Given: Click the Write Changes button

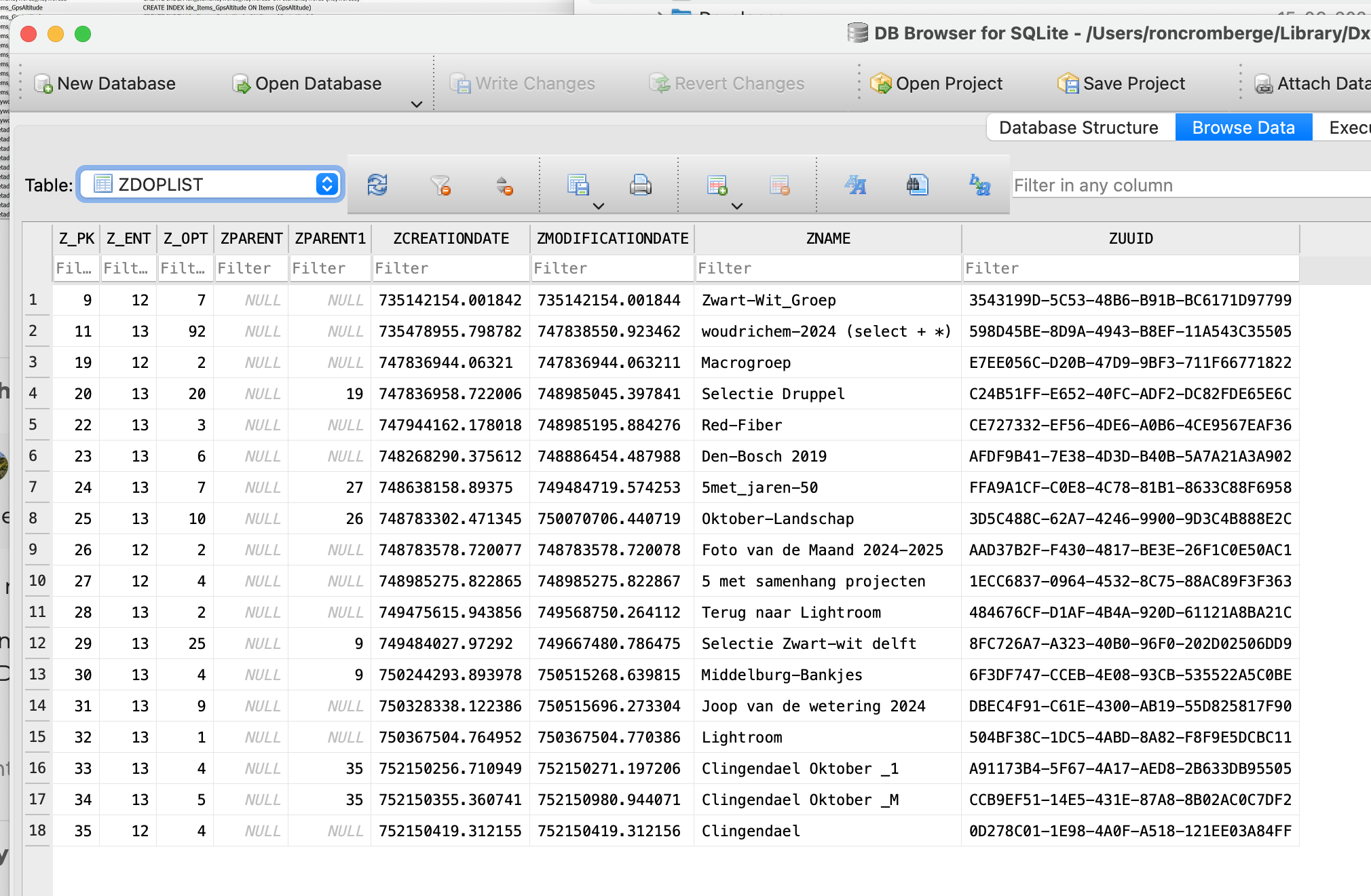Looking at the screenshot, I should [x=522, y=83].
